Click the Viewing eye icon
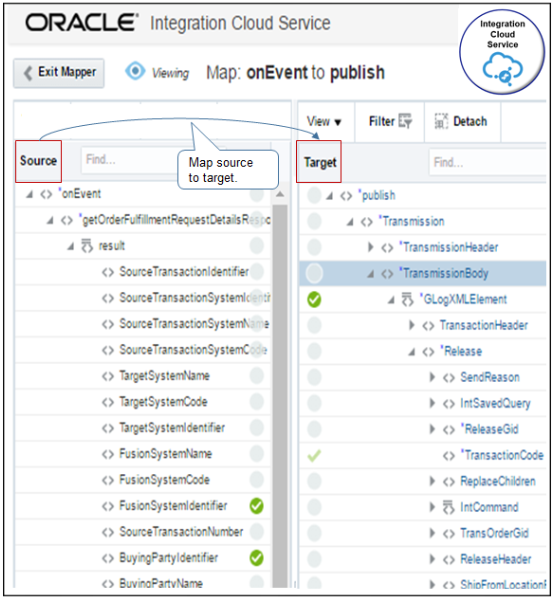The width and height of the screenshot is (554, 599). (135, 71)
